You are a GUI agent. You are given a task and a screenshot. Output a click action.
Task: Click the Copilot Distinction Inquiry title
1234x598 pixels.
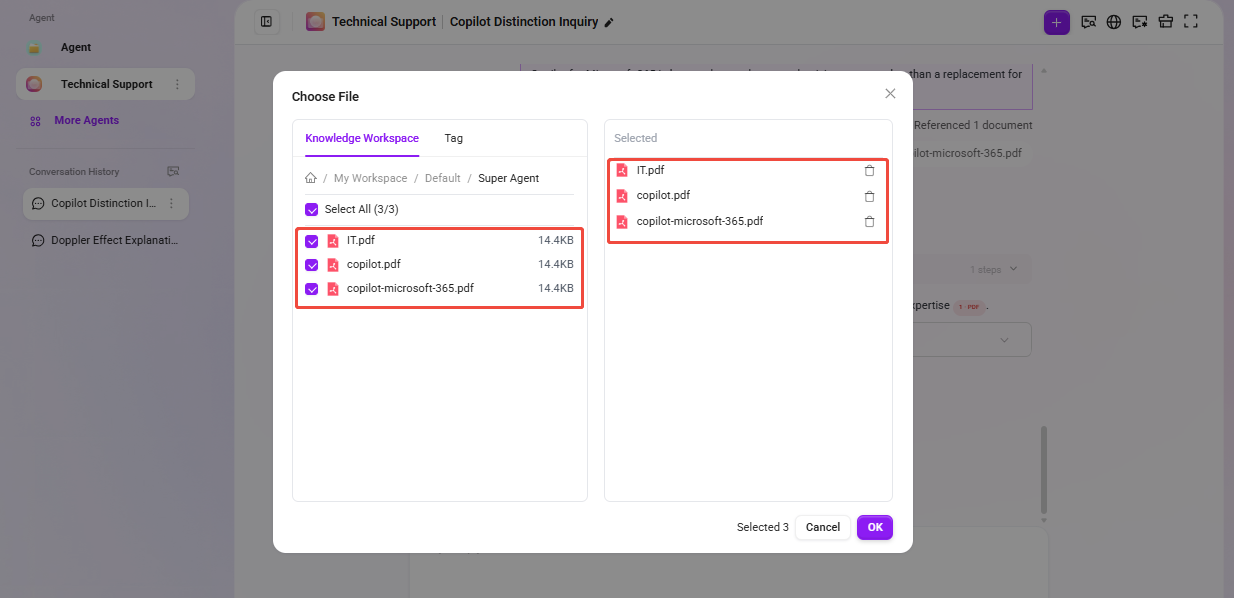524,21
